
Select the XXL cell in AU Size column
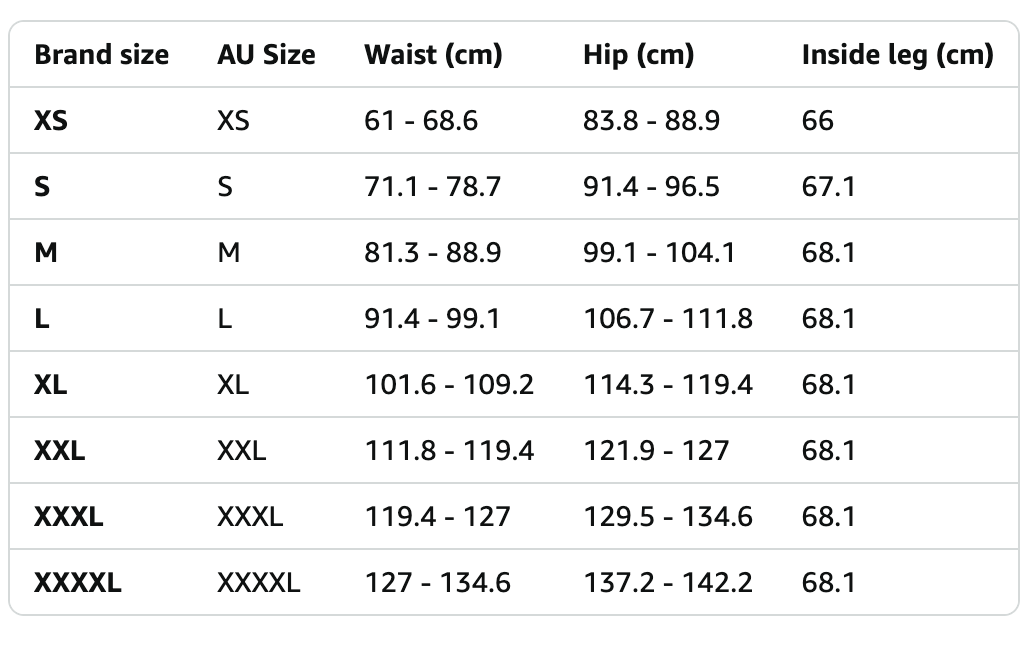coord(242,451)
